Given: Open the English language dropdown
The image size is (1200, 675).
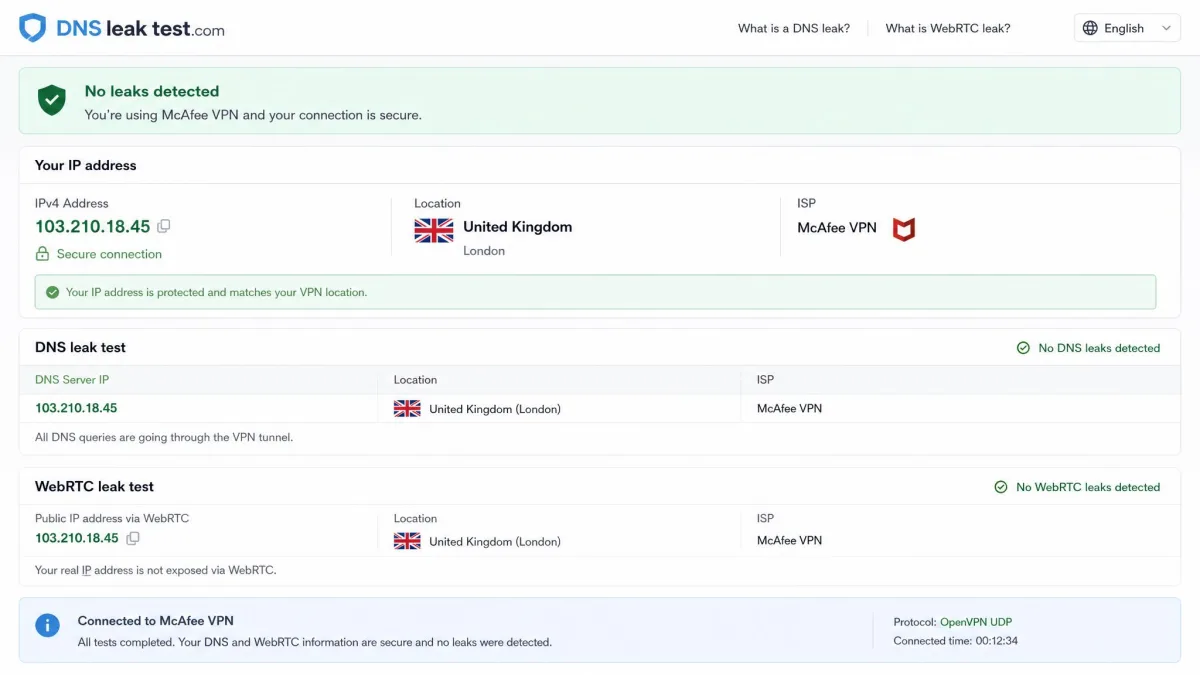Looking at the screenshot, I should coord(1127,28).
